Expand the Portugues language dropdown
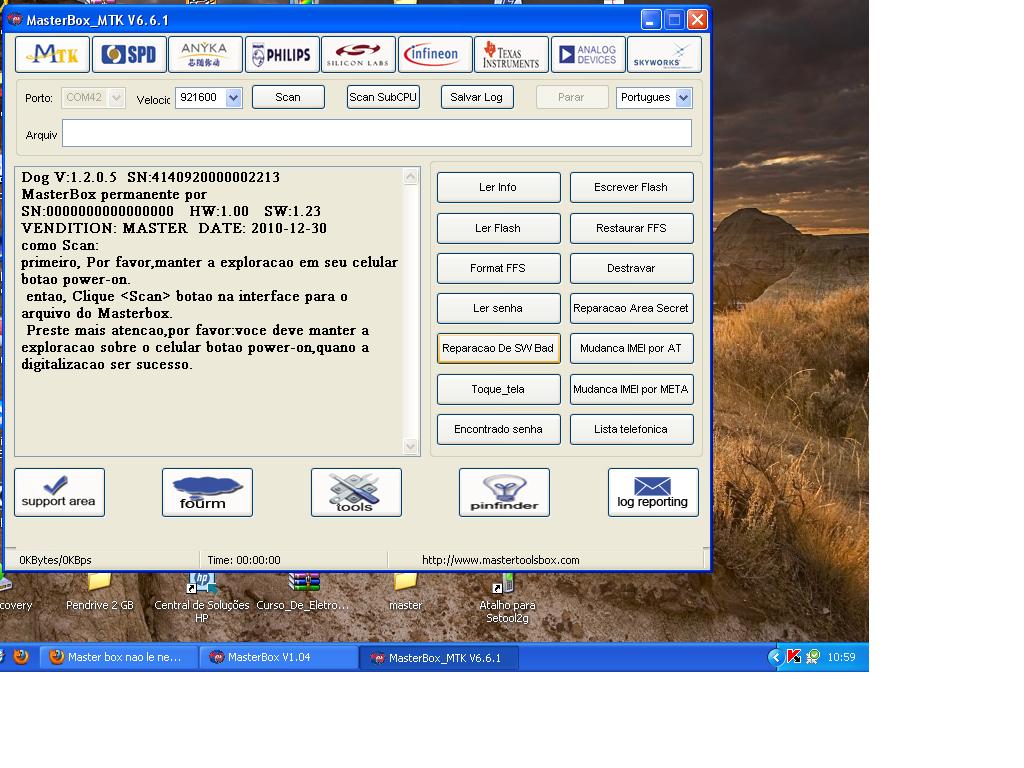 683,98
